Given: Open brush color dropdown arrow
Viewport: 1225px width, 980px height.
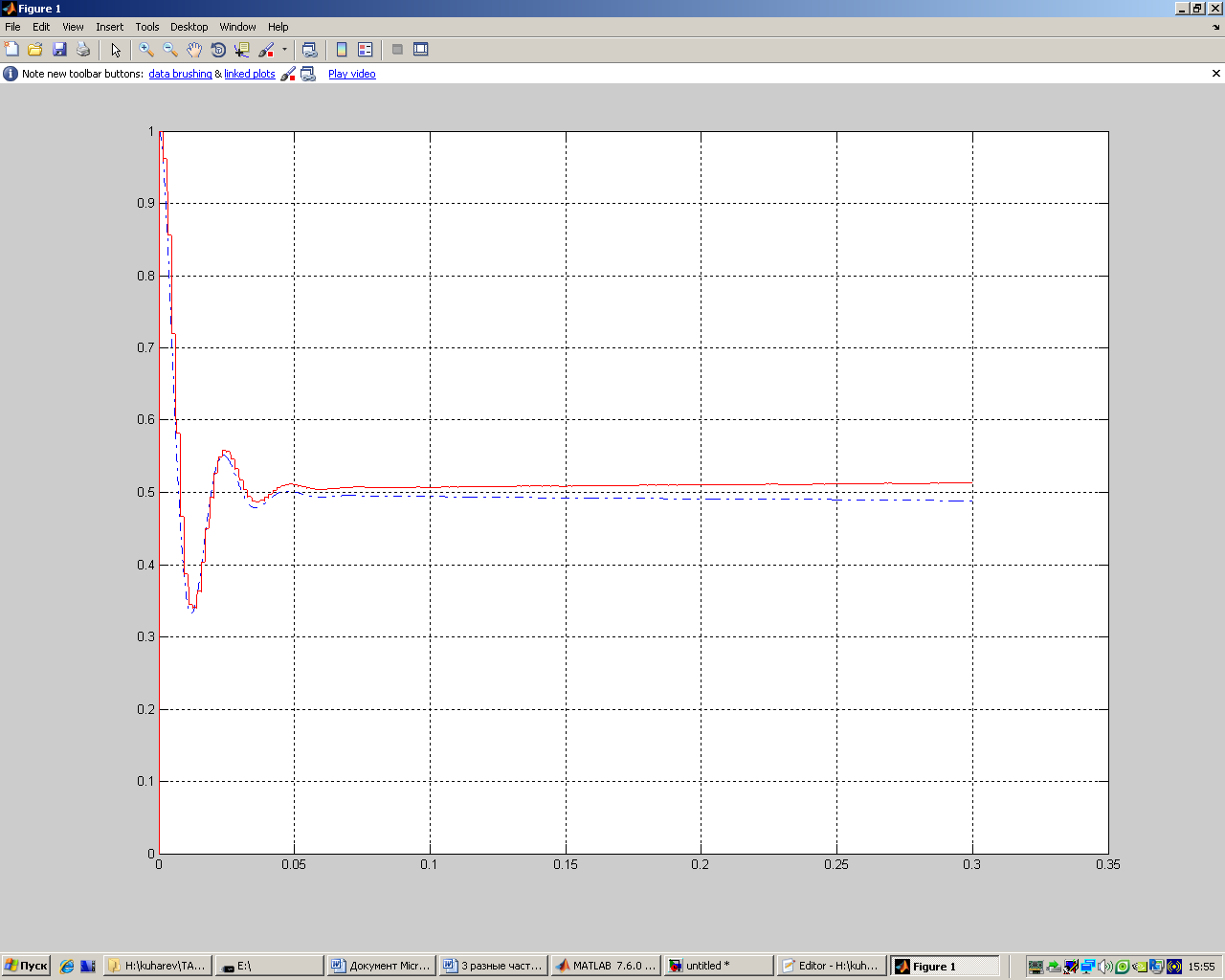Looking at the screenshot, I should pos(284,49).
